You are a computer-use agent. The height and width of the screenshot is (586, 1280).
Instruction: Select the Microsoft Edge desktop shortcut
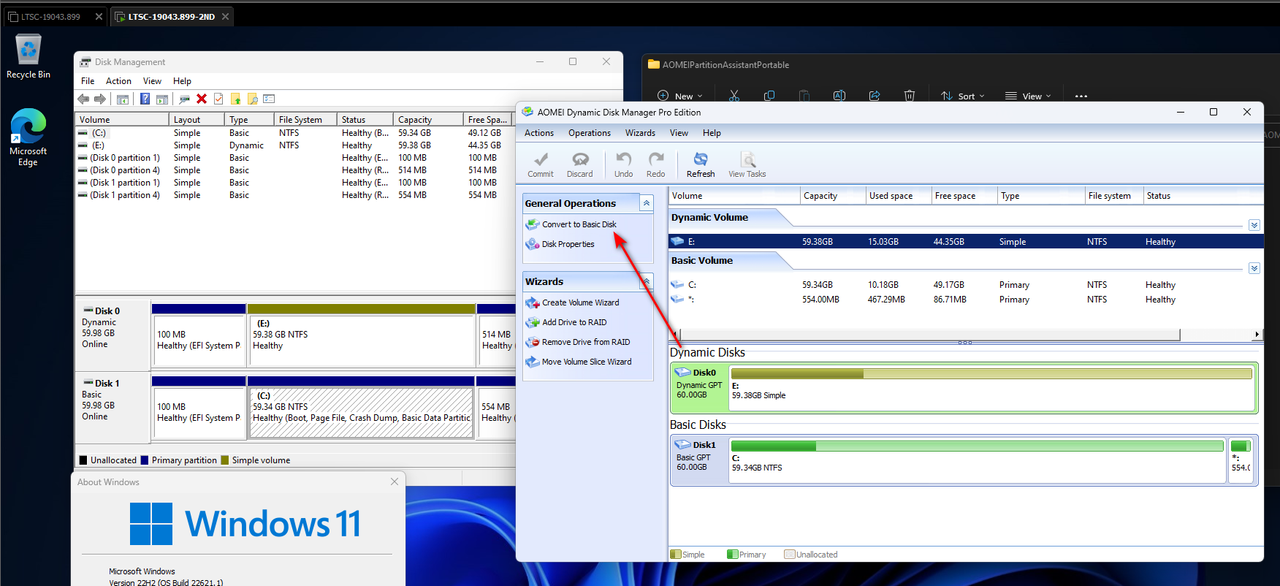(28, 138)
